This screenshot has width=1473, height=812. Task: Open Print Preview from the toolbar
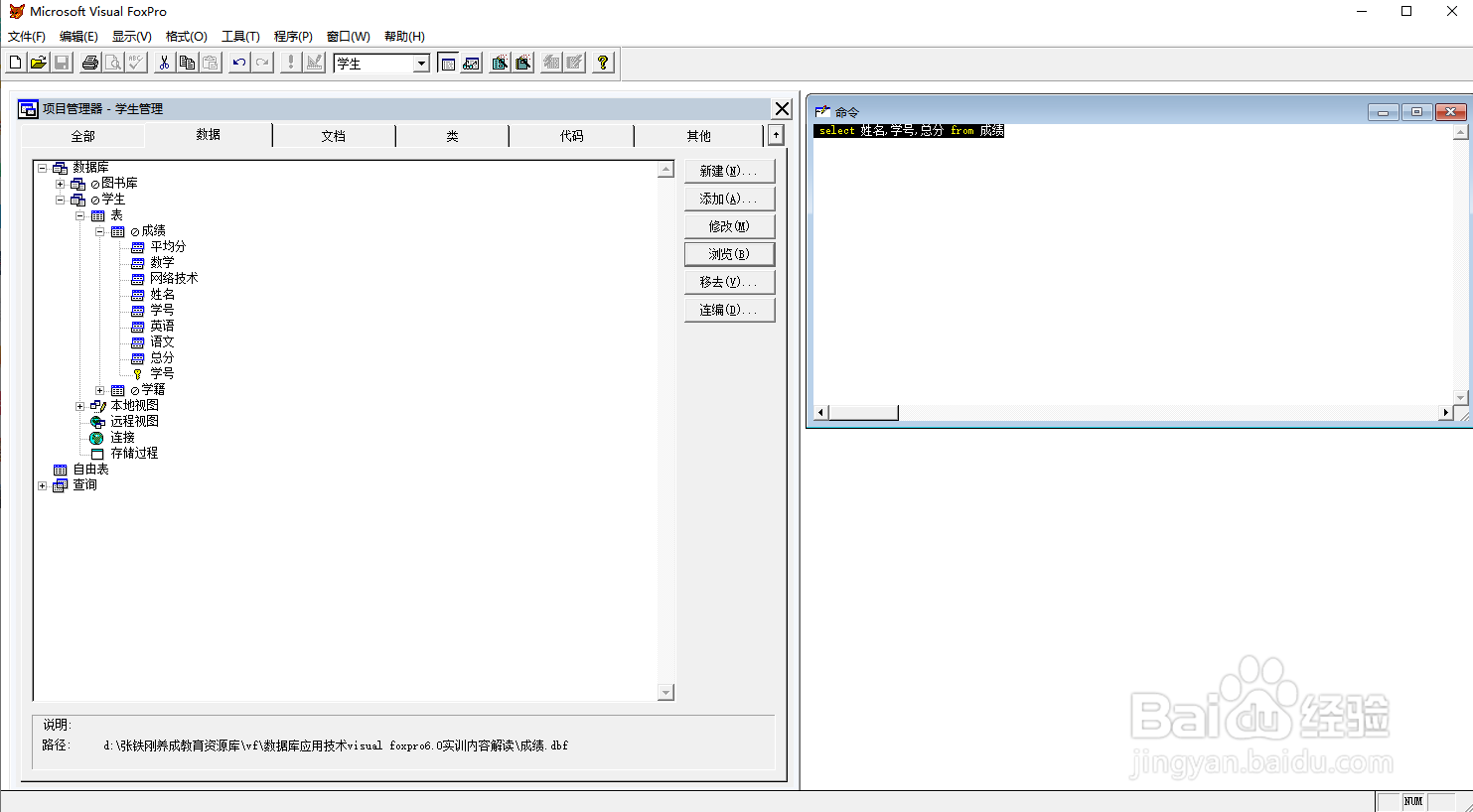[x=113, y=63]
